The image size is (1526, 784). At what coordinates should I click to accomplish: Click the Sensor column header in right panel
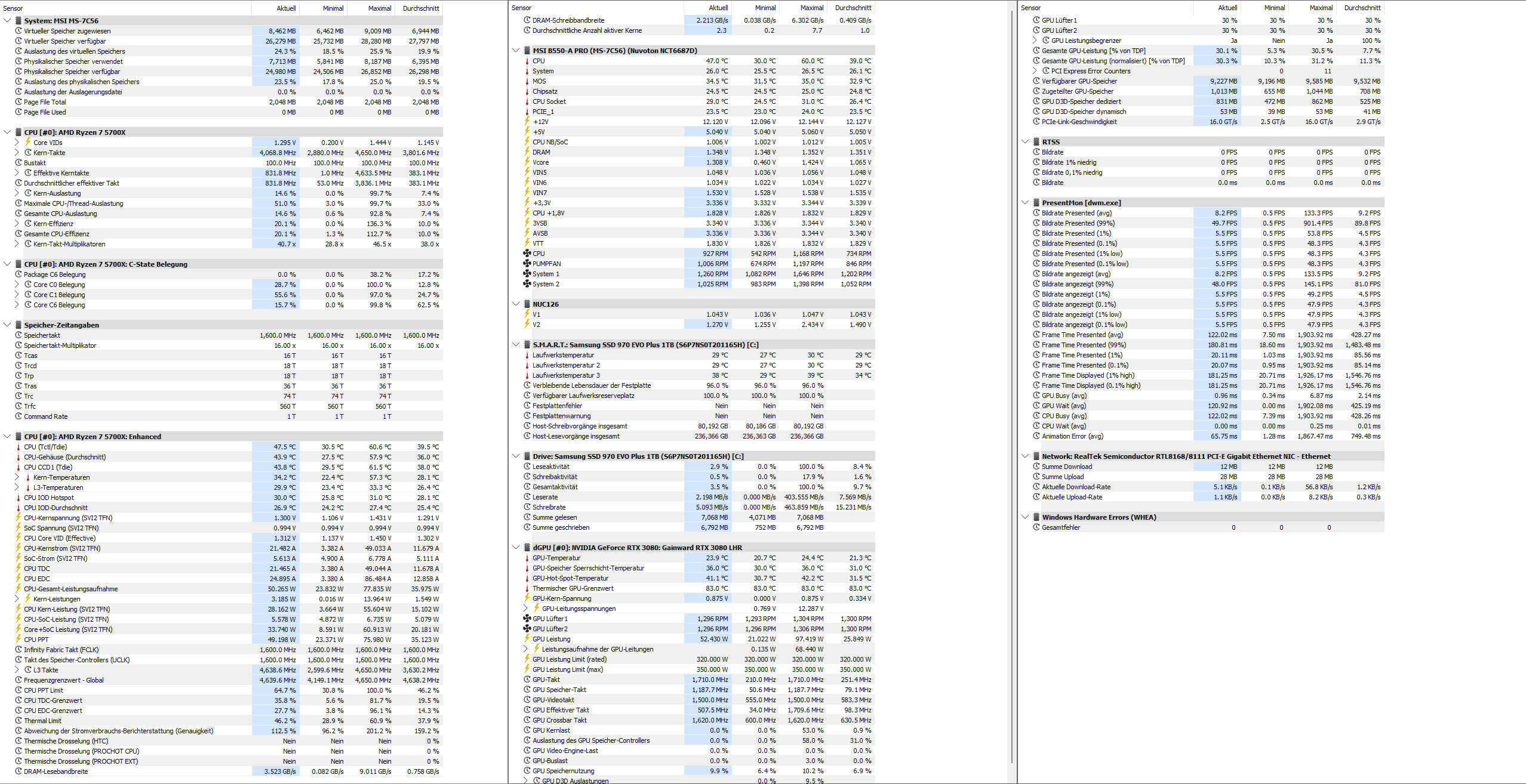1105,8
